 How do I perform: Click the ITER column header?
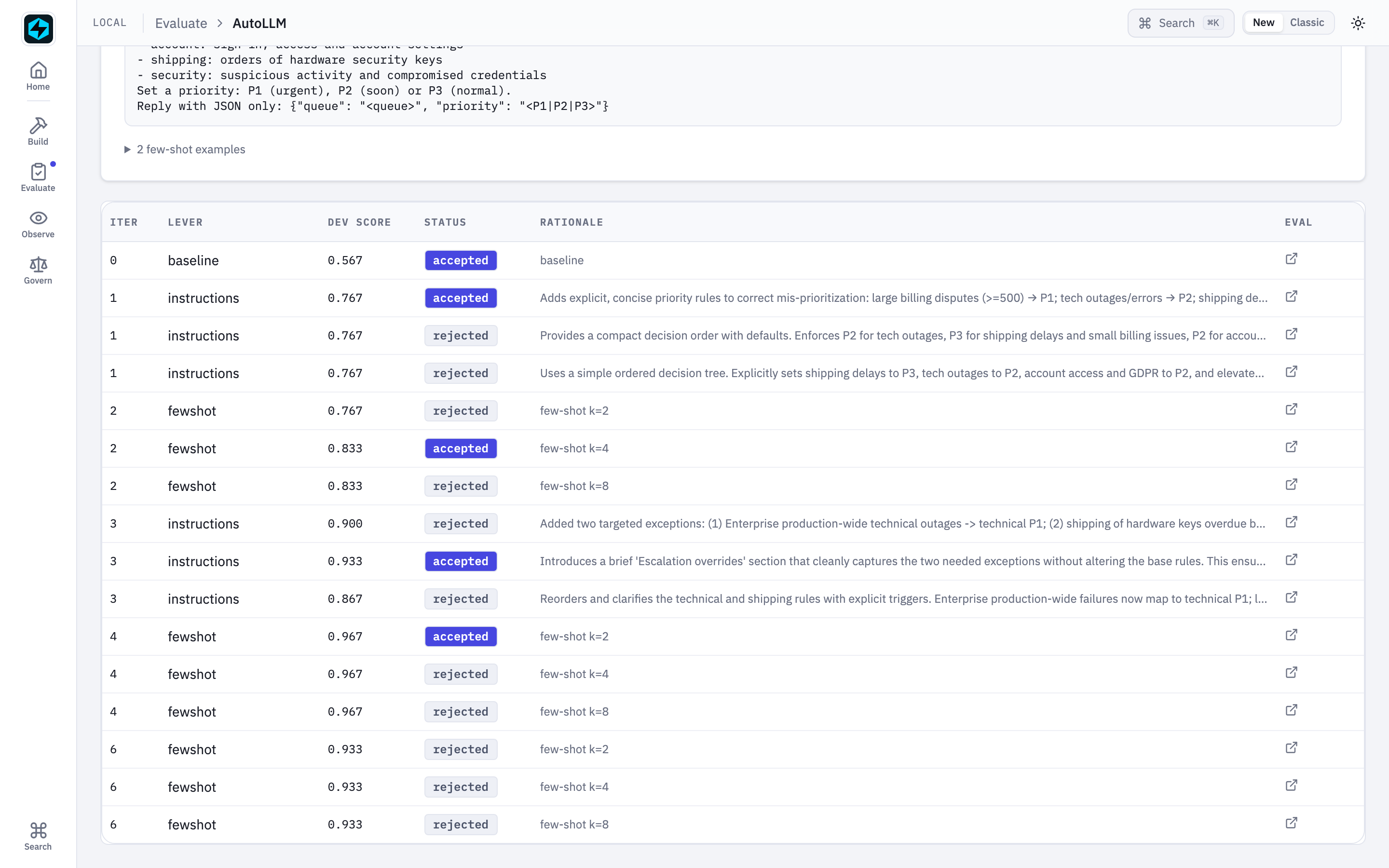[x=124, y=222]
